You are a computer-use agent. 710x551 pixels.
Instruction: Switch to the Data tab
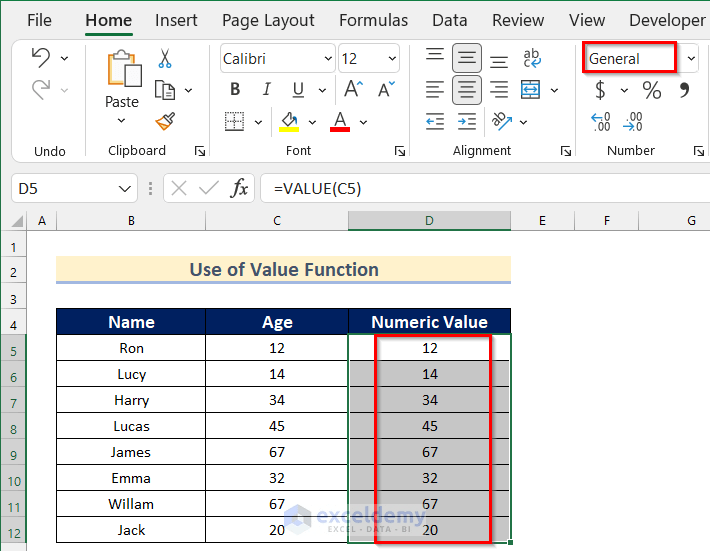449,20
